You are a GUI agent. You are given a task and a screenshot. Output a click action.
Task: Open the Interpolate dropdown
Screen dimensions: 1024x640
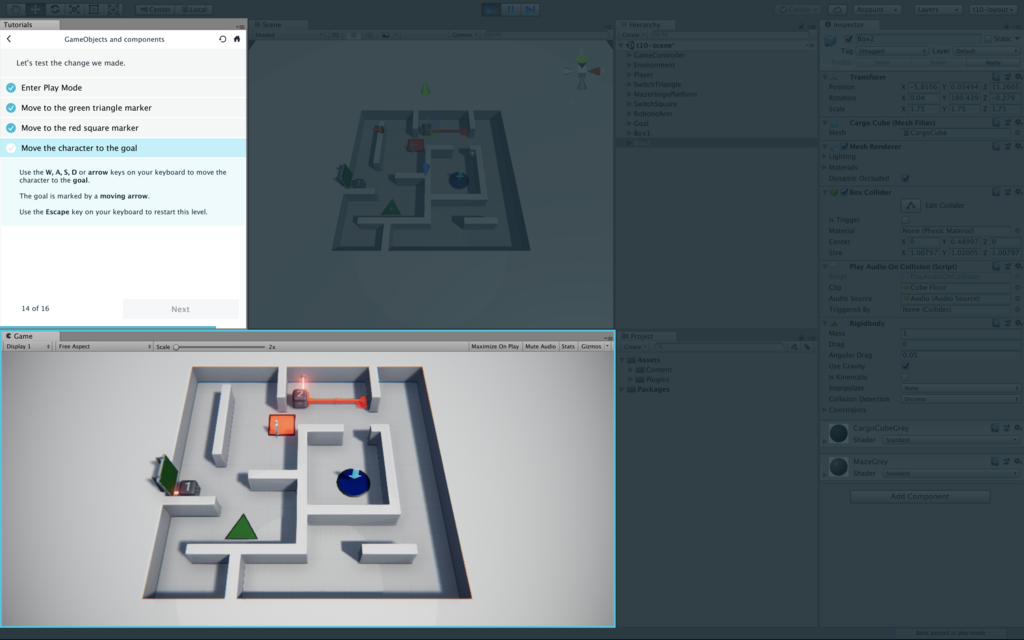click(961, 388)
